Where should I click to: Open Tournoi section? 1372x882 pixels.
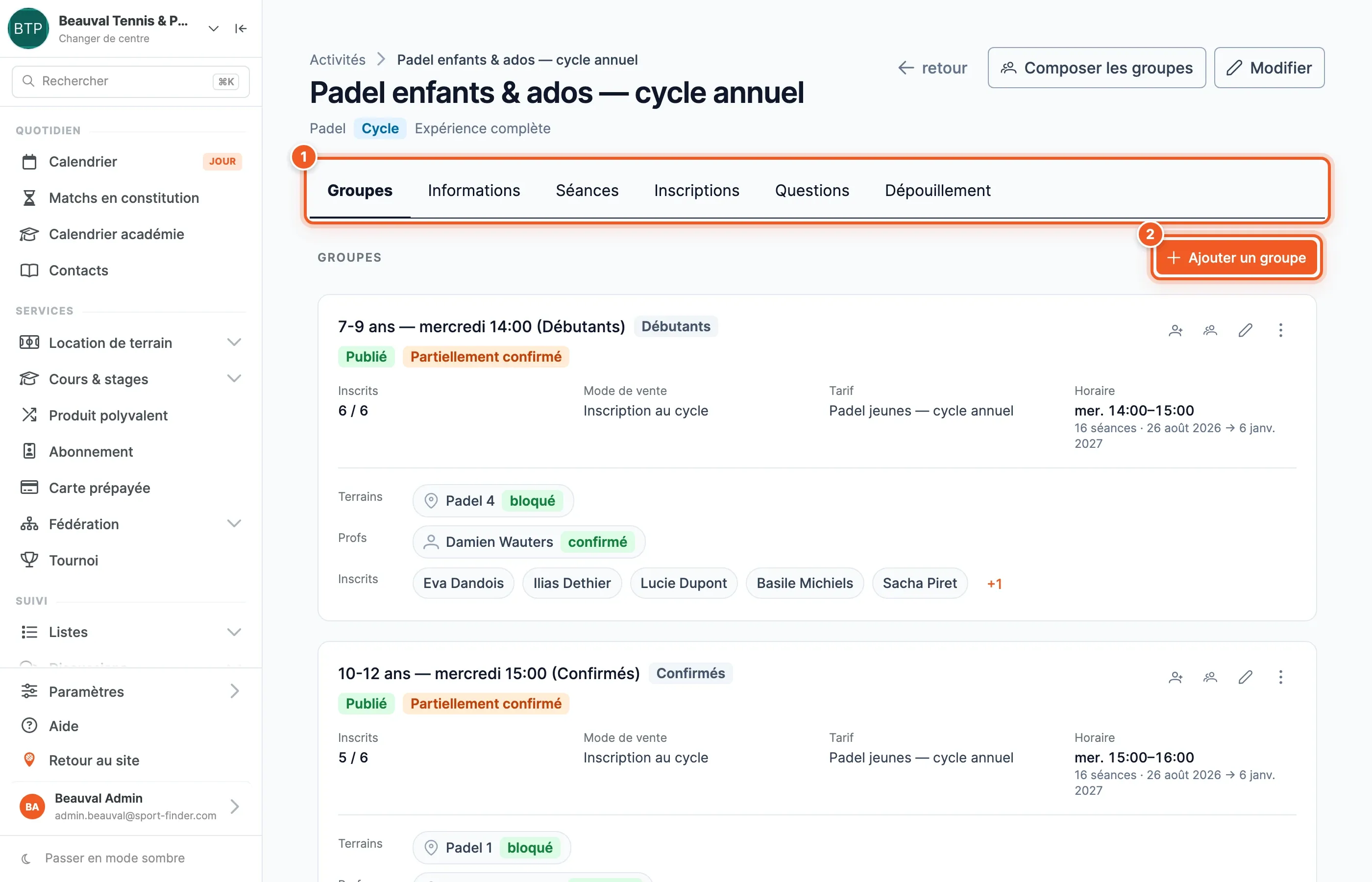(130, 560)
